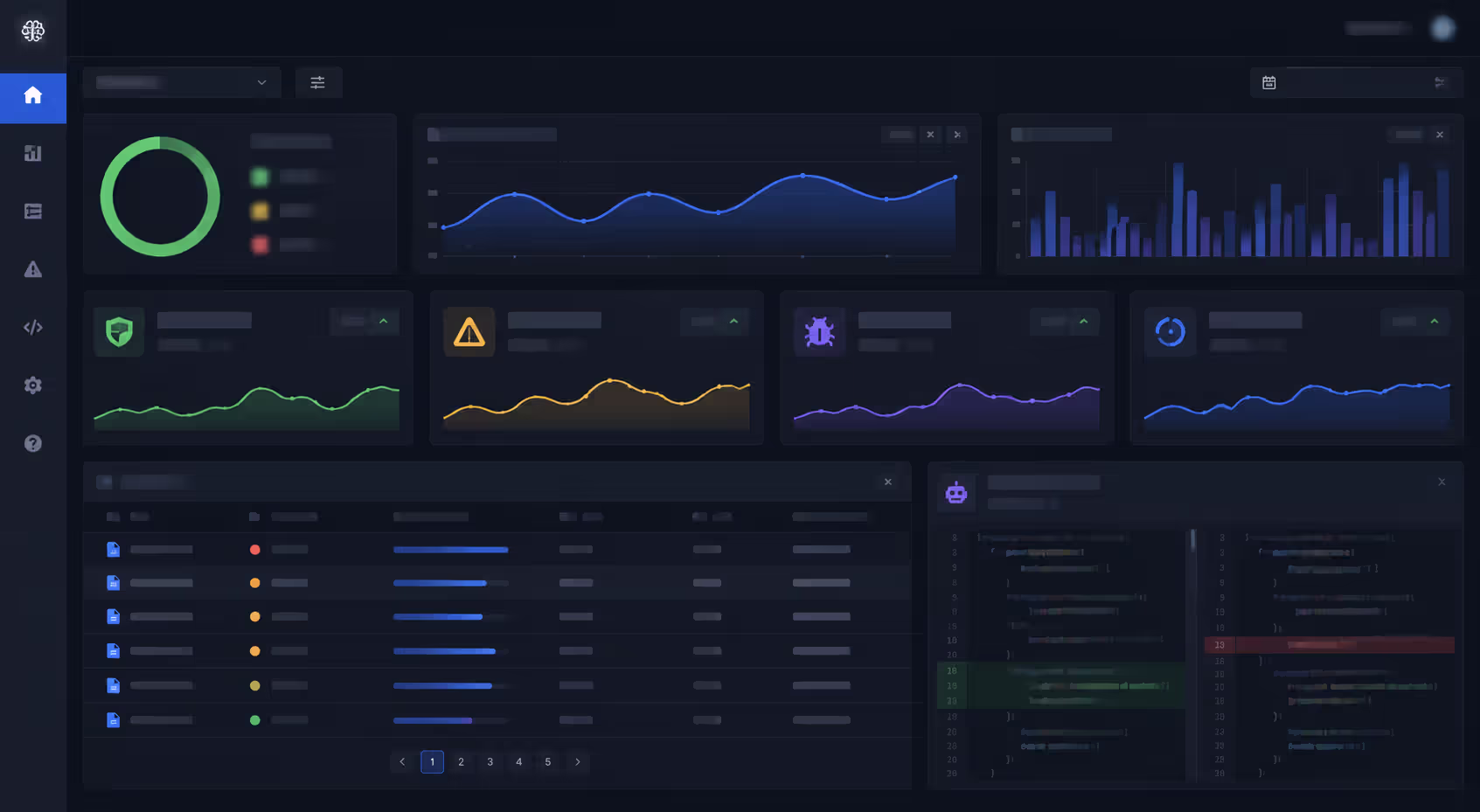Click file icon in the red-status row
The image size is (1480, 812).
[113, 549]
